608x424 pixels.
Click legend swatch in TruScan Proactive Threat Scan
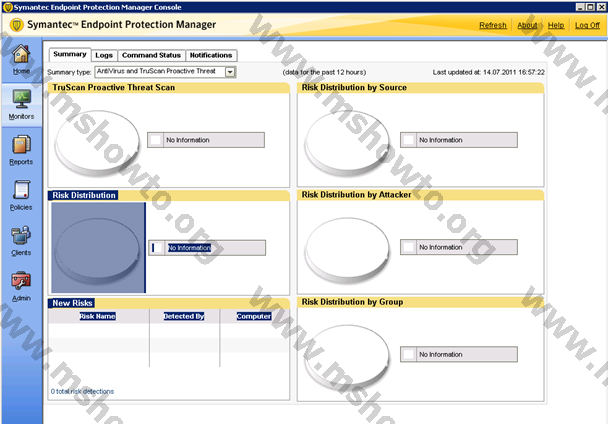pyautogui.click(x=156, y=140)
